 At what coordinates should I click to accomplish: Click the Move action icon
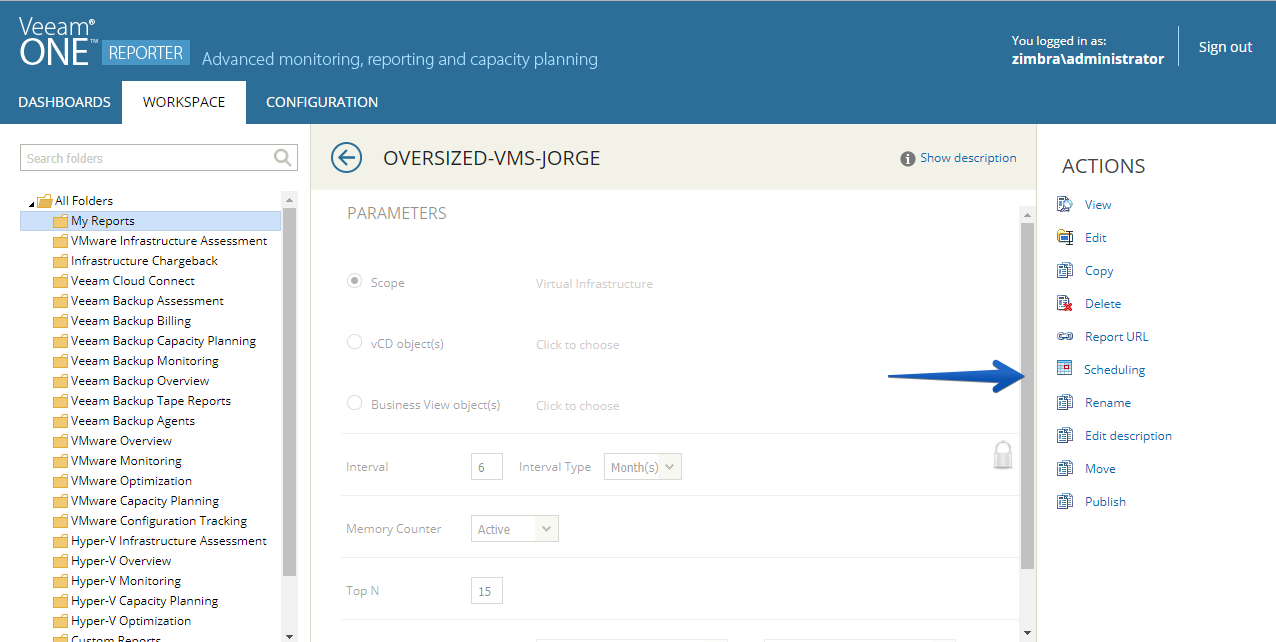[1065, 468]
